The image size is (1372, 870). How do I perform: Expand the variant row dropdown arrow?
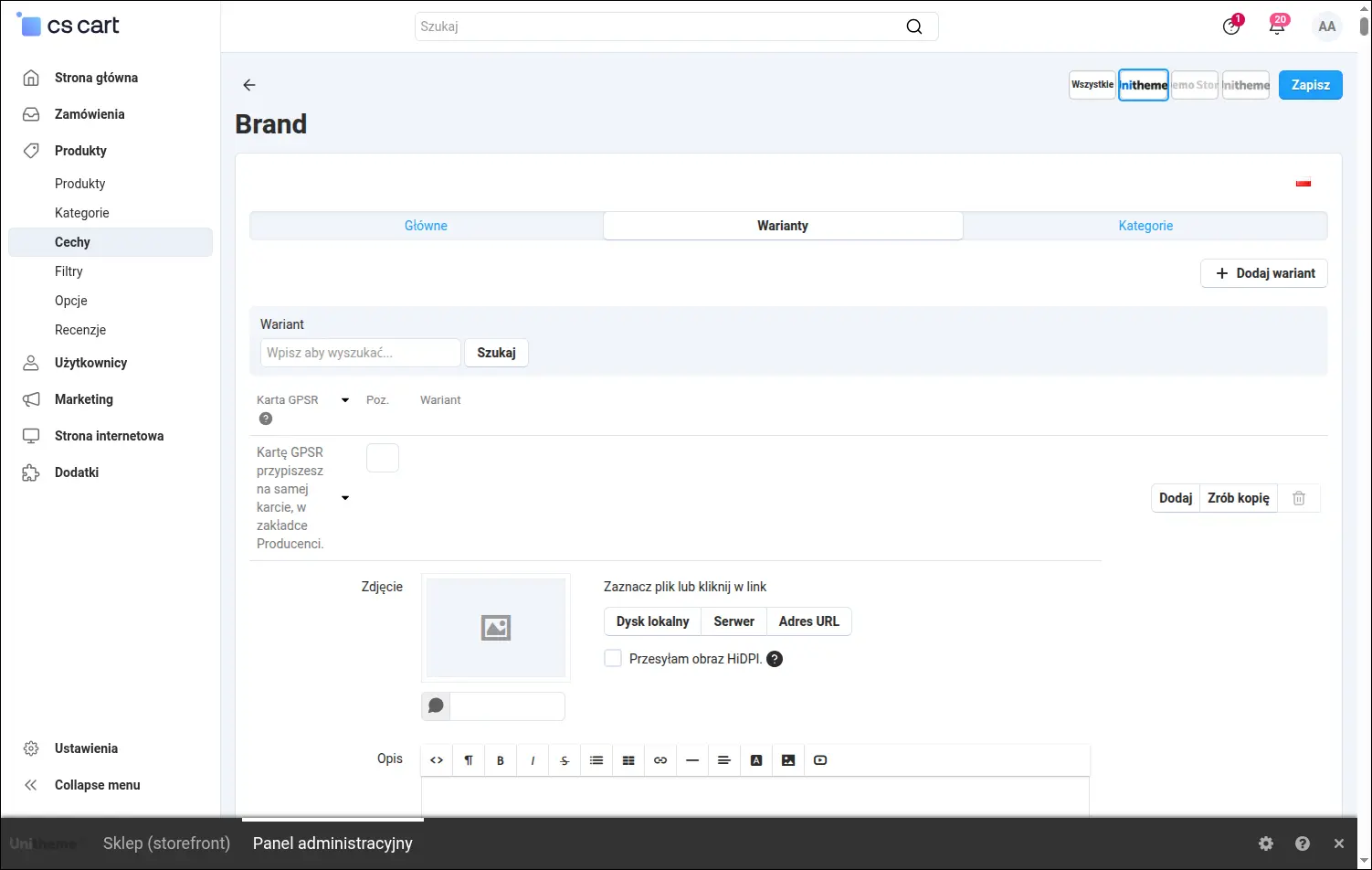click(345, 498)
